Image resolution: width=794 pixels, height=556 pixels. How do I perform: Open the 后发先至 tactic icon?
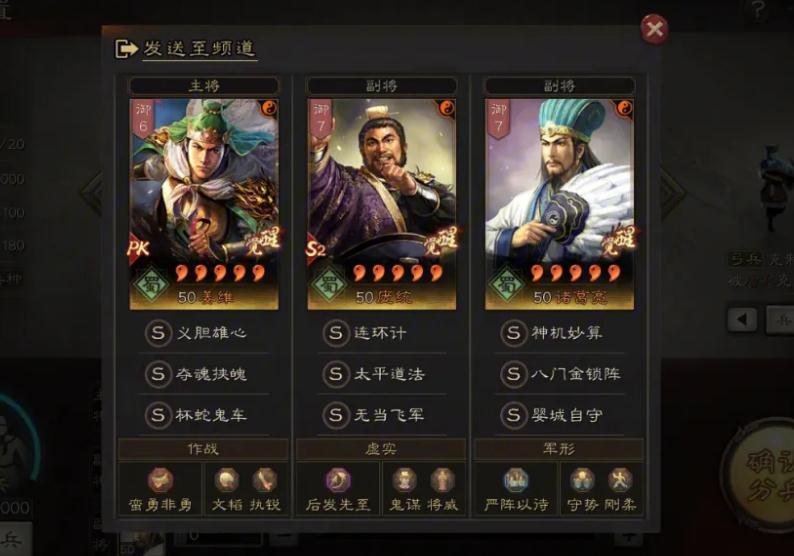pos(338,480)
